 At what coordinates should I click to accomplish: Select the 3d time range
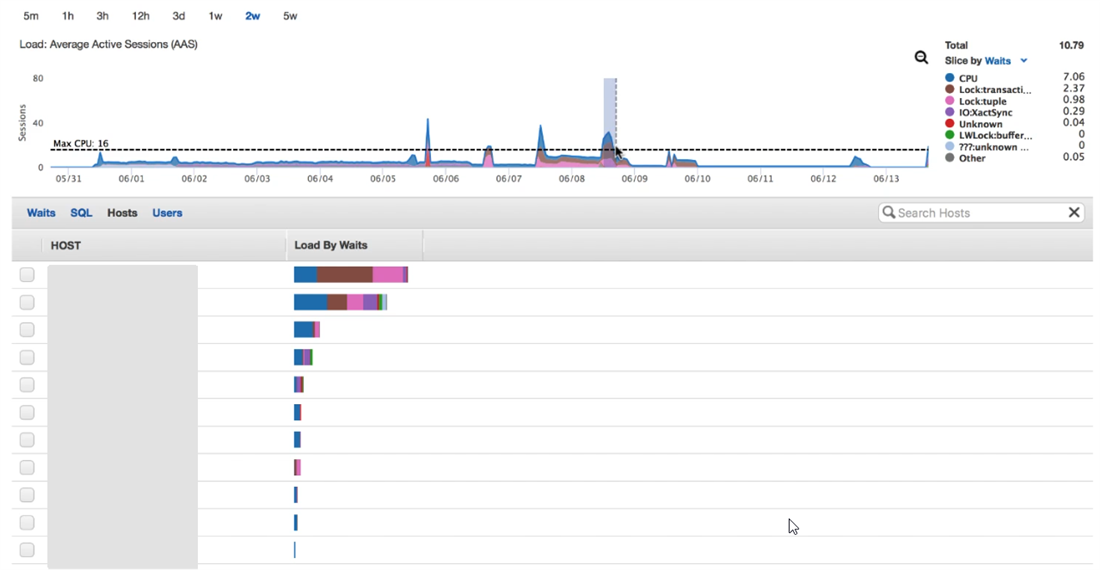pyautogui.click(x=178, y=15)
